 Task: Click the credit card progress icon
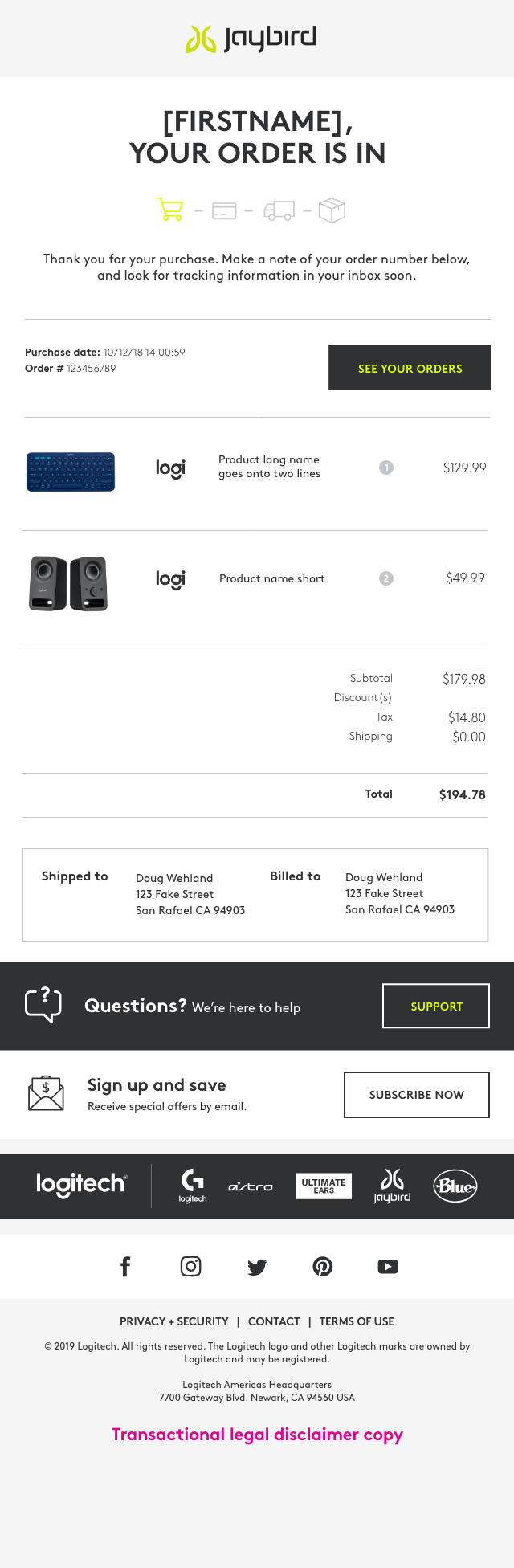pyautogui.click(x=224, y=210)
